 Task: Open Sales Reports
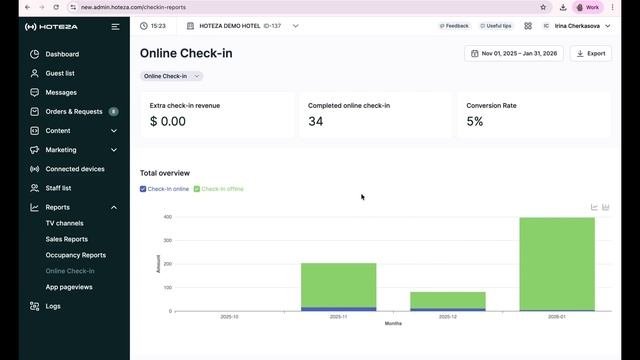(x=67, y=239)
